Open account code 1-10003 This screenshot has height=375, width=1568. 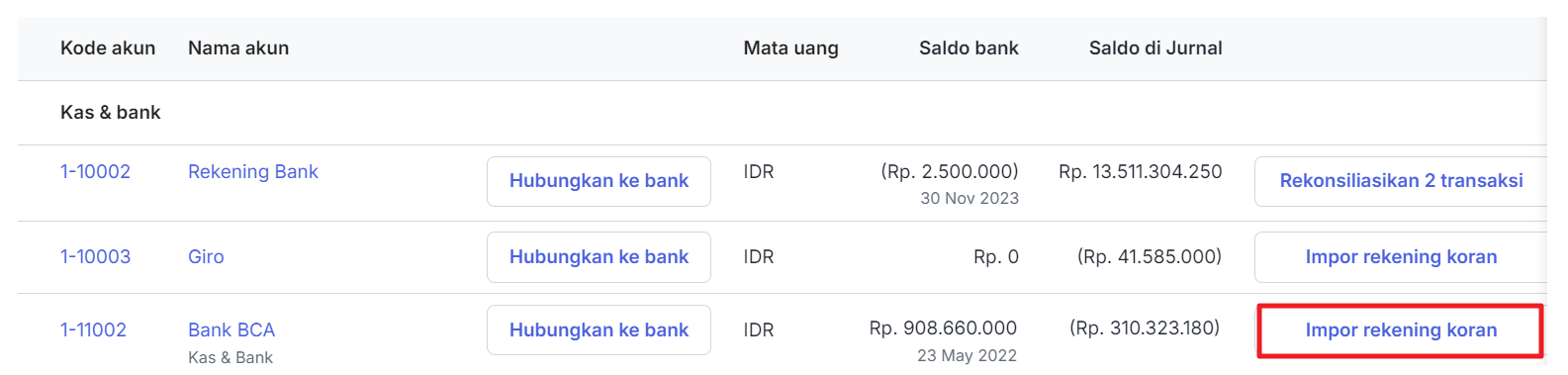pyautogui.click(x=95, y=256)
